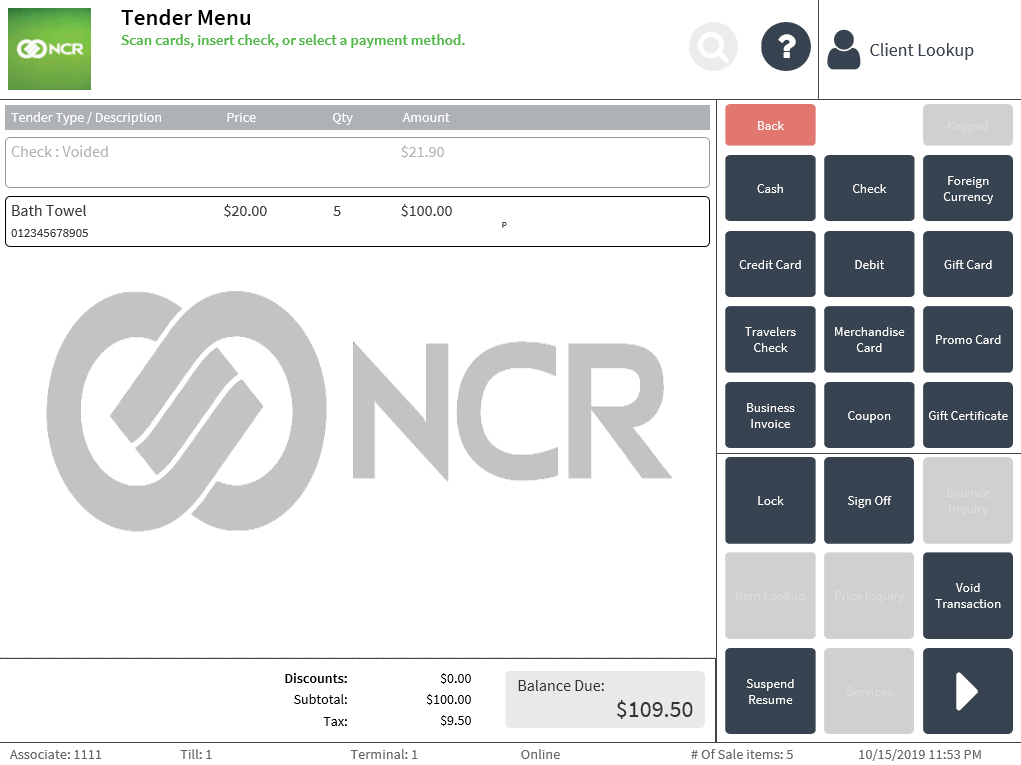1021x765 pixels.
Task: Click the date and time 10/15/2019 11:53 PM
Action: [x=919, y=754]
